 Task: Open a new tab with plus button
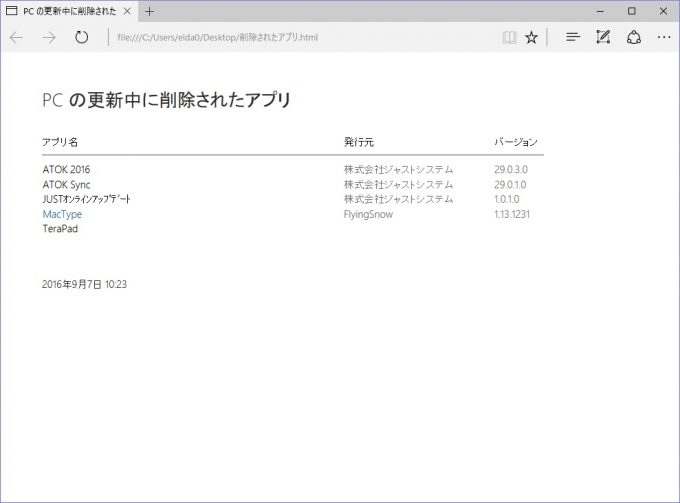(x=150, y=11)
